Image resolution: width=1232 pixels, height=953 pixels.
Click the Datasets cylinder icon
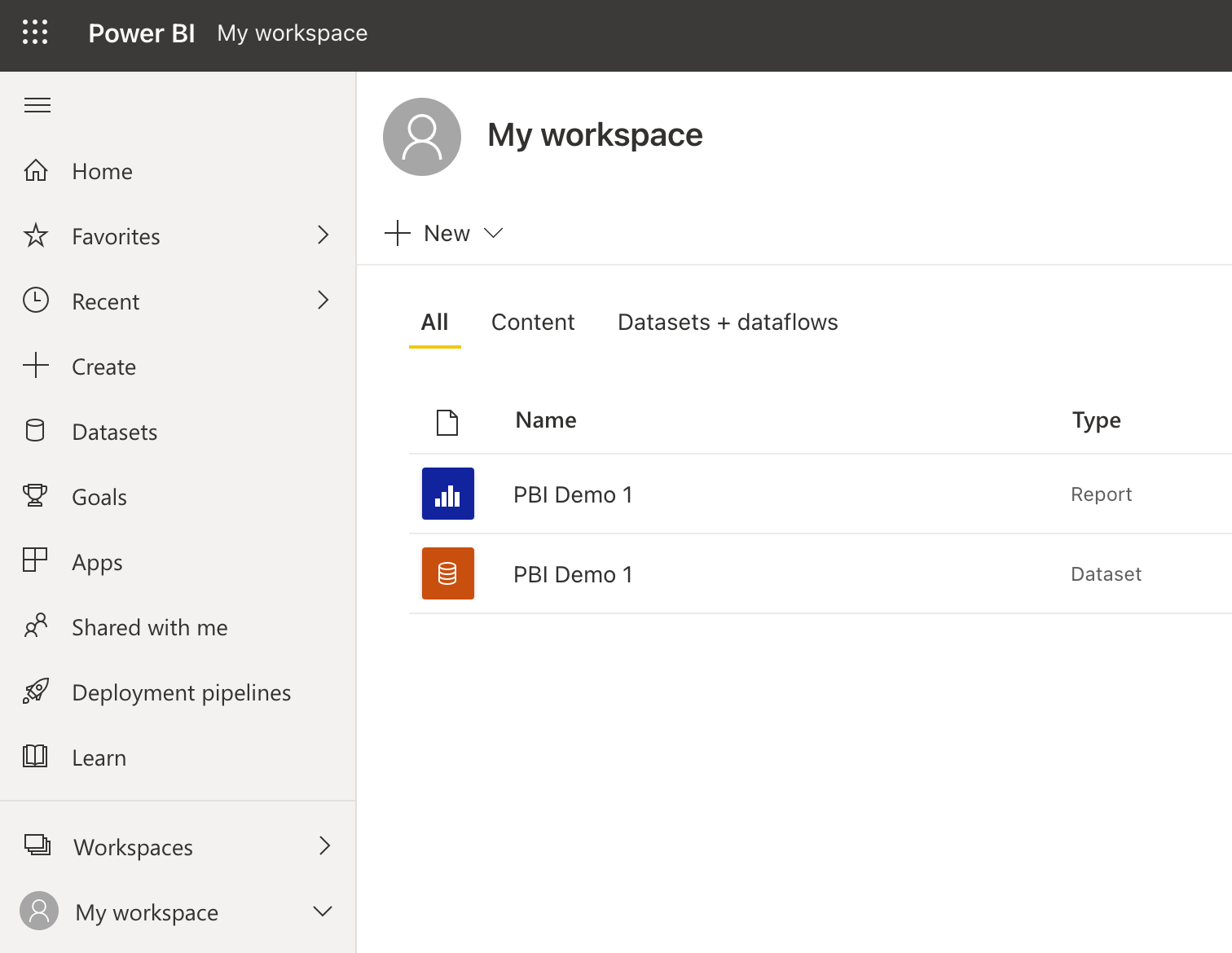[x=36, y=431]
